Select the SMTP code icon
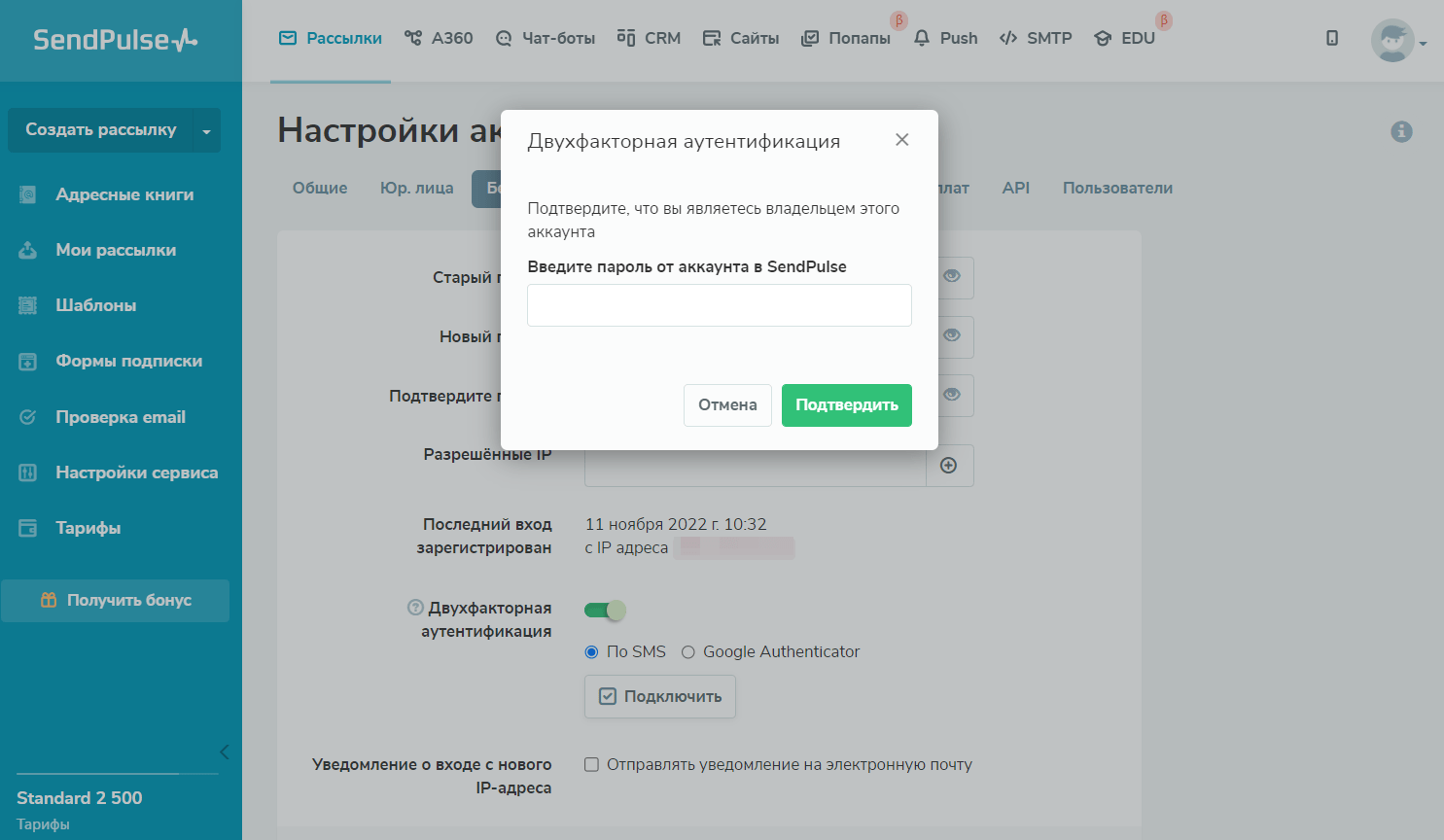The height and width of the screenshot is (840, 1444). pyautogui.click(x=1009, y=38)
